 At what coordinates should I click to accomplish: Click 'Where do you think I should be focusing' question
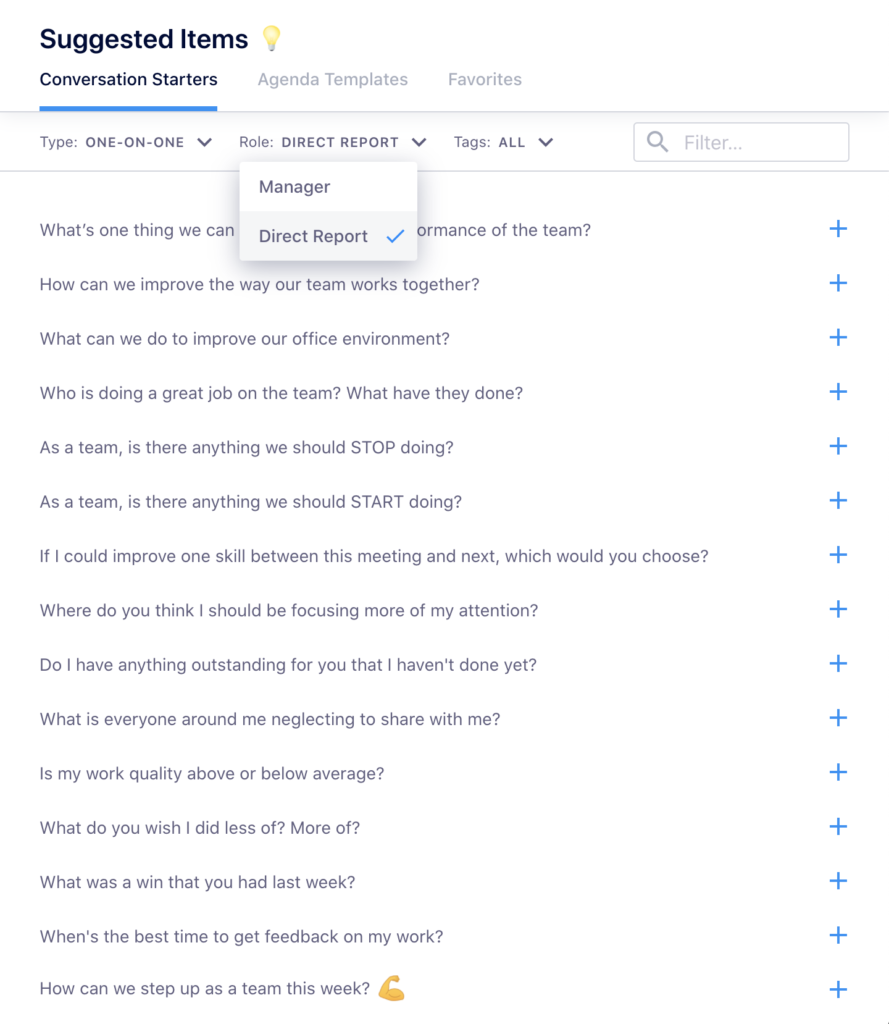[289, 611]
